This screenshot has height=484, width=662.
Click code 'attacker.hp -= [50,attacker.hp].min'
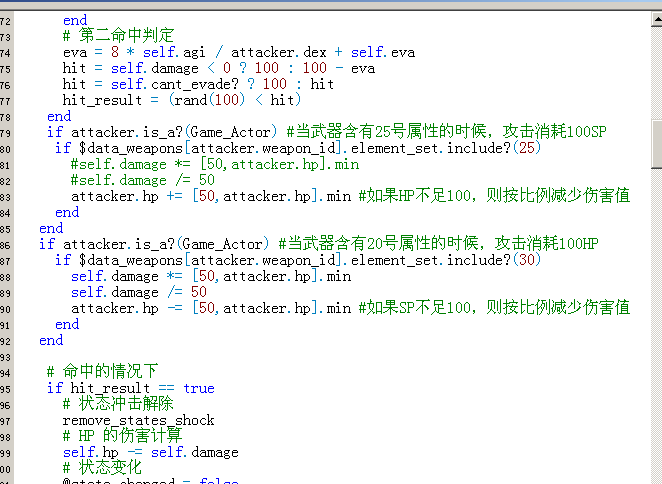211,308
